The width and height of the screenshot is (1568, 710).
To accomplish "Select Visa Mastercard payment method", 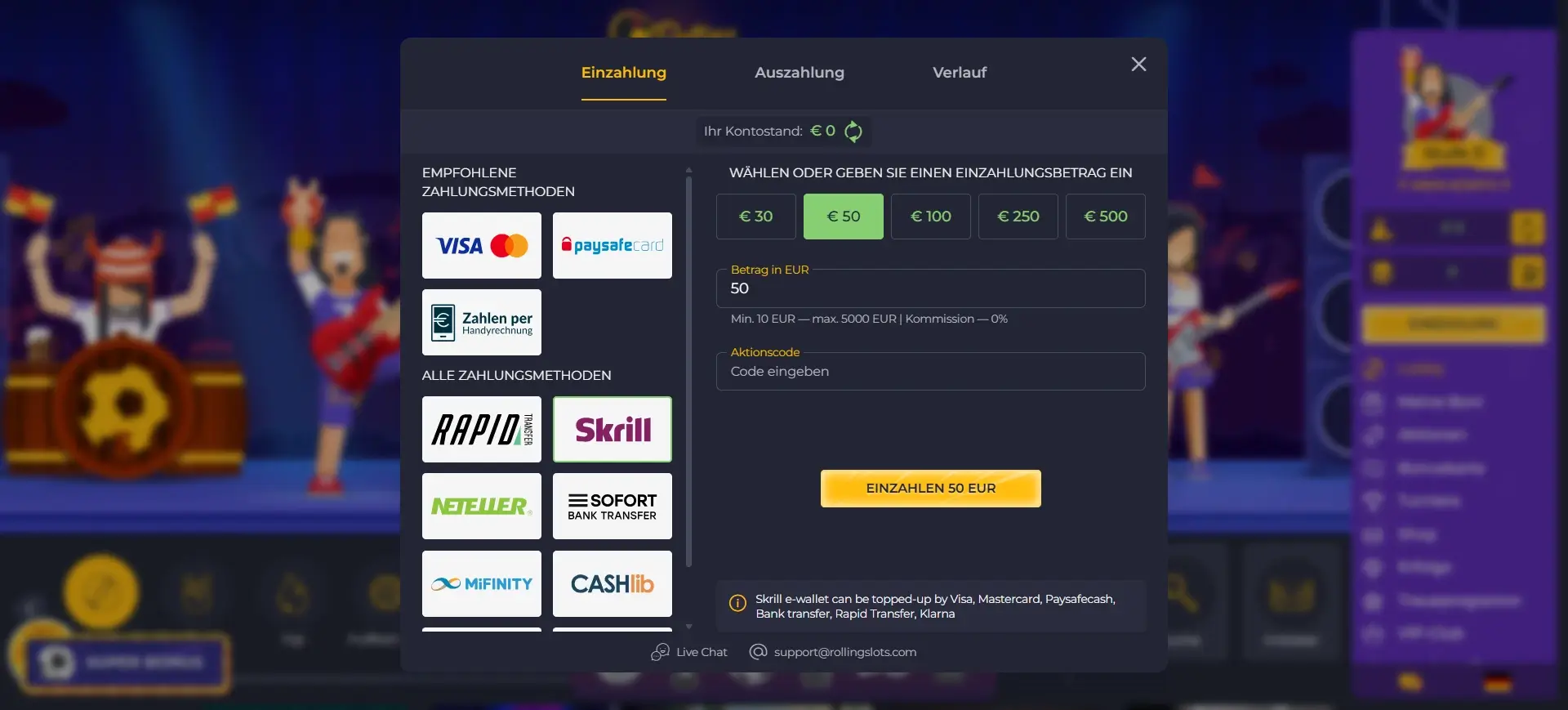I will coord(481,245).
